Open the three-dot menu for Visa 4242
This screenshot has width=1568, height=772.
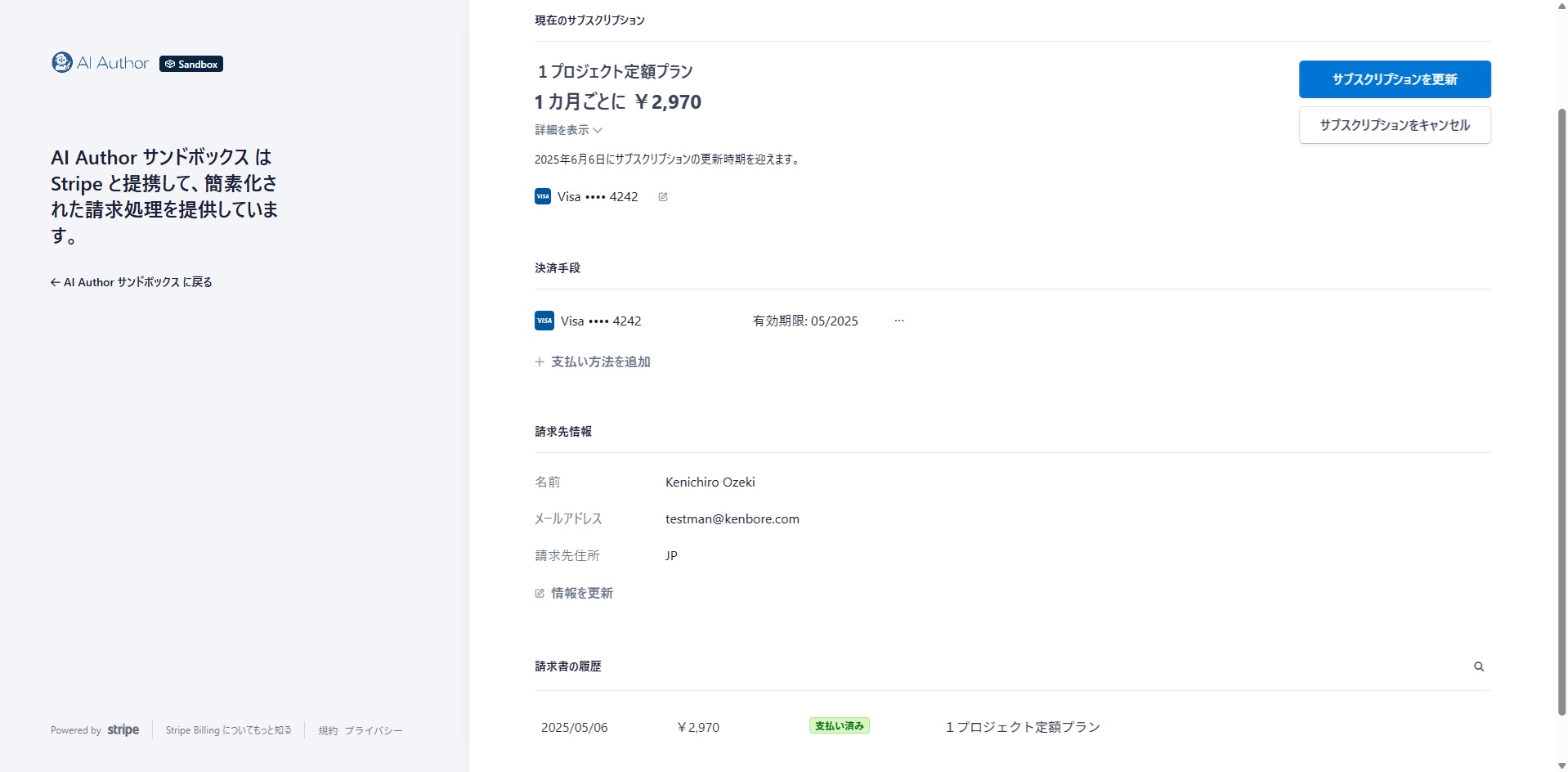(899, 321)
